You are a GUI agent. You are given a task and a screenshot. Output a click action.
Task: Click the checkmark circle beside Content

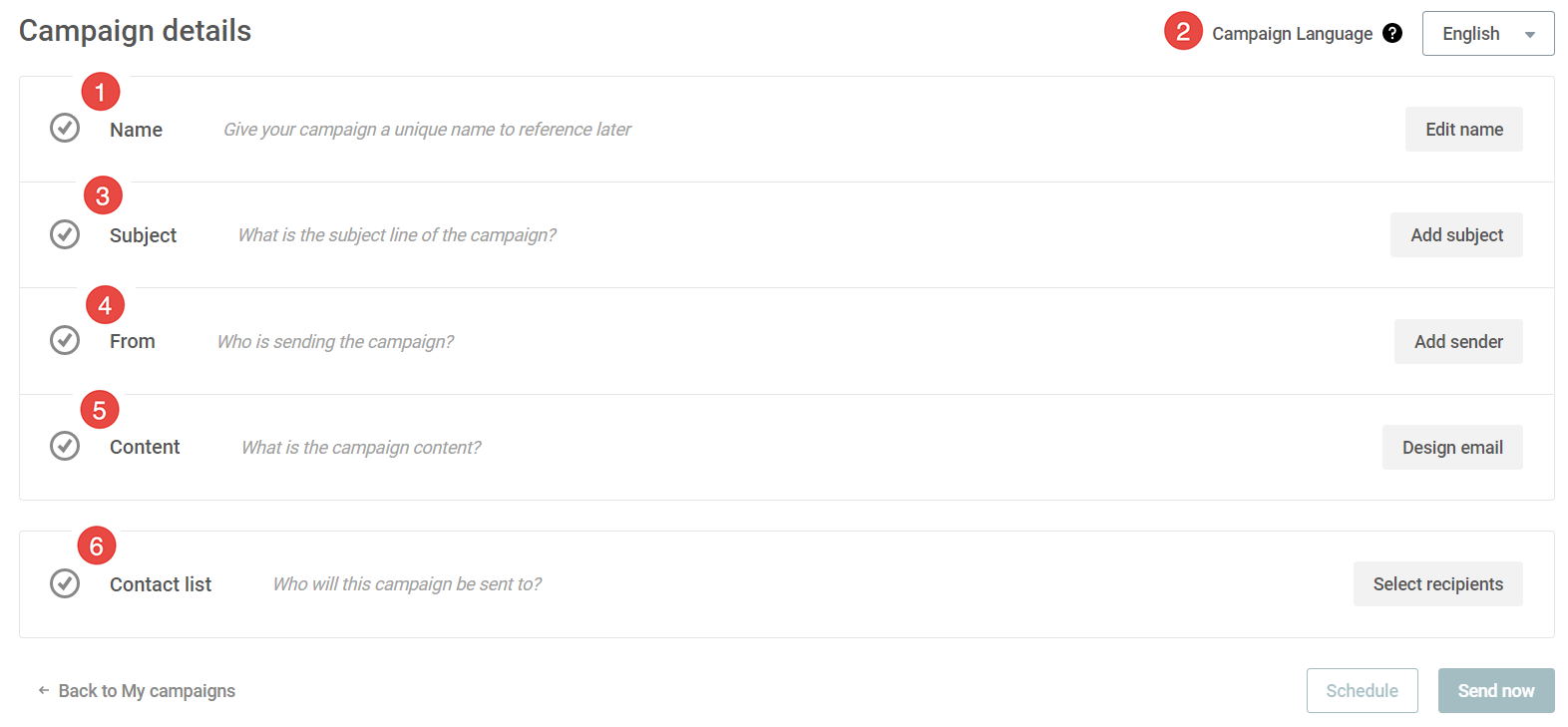pyautogui.click(x=65, y=446)
